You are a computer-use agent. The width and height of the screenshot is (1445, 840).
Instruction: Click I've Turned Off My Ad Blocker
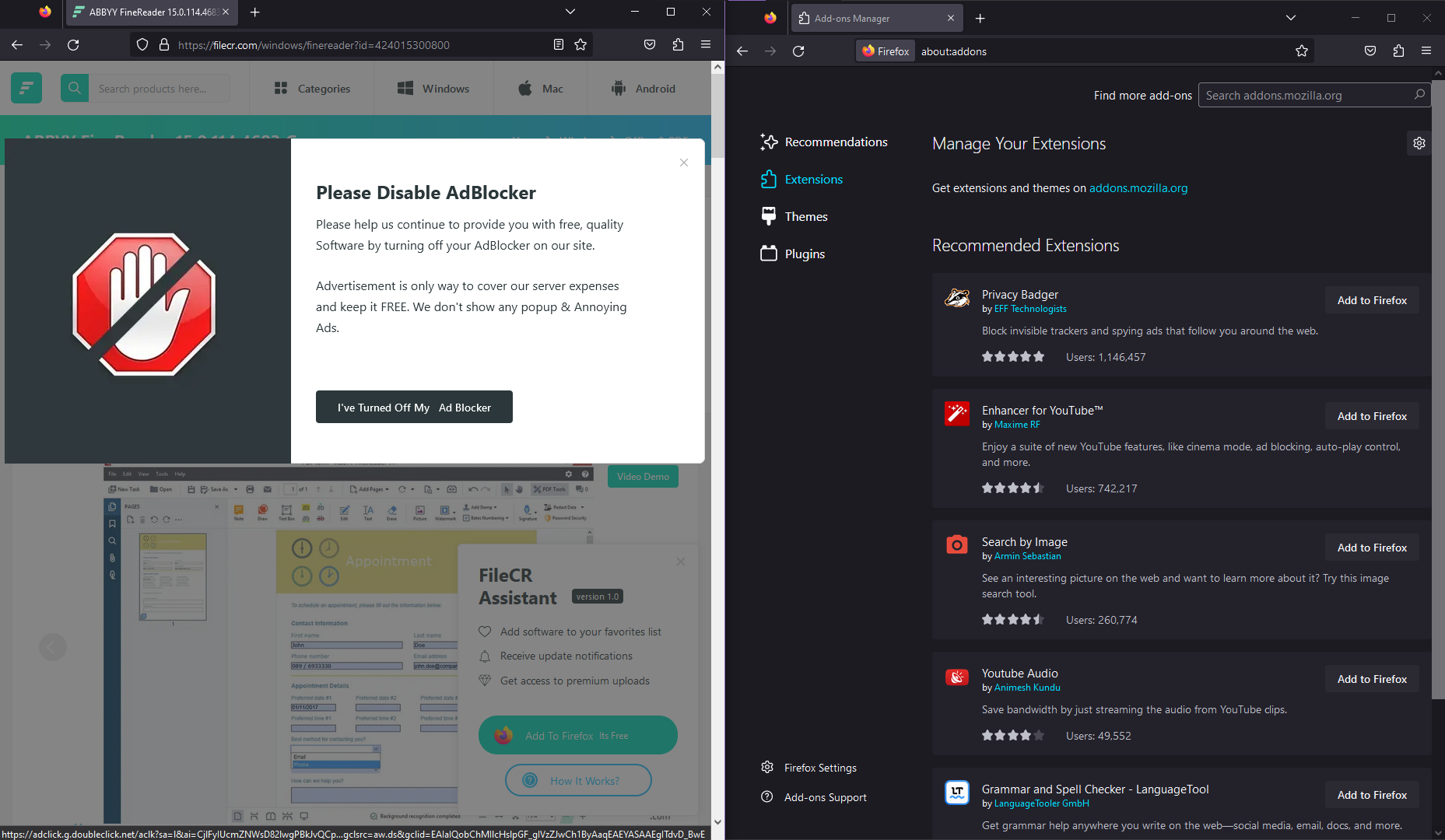click(x=414, y=407)
